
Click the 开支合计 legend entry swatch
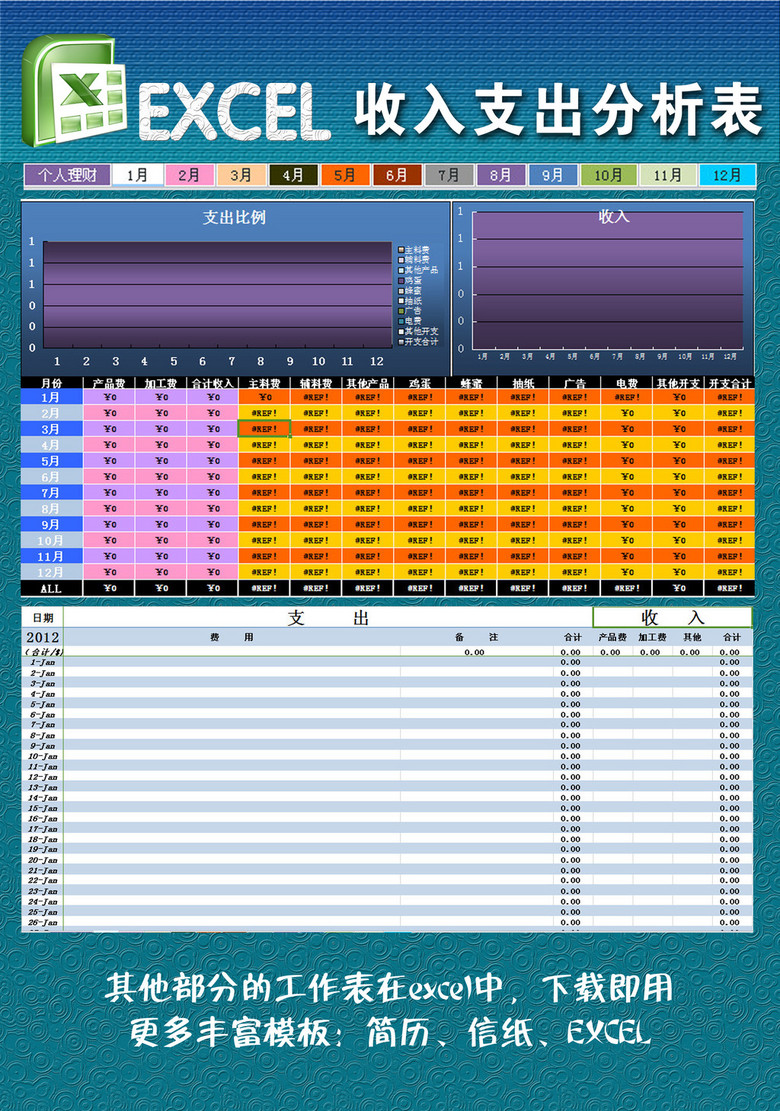click(x=401, y=342)
